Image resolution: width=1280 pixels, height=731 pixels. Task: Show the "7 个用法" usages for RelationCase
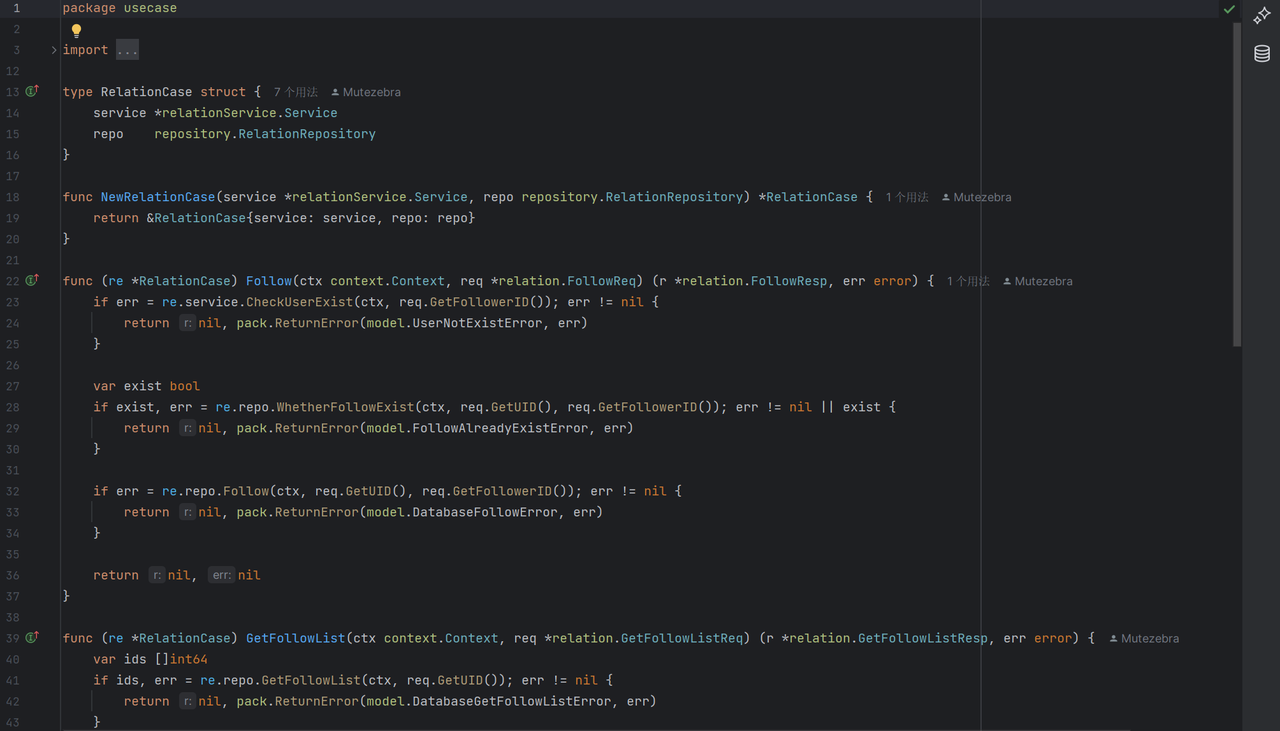(x=296, y=92)
